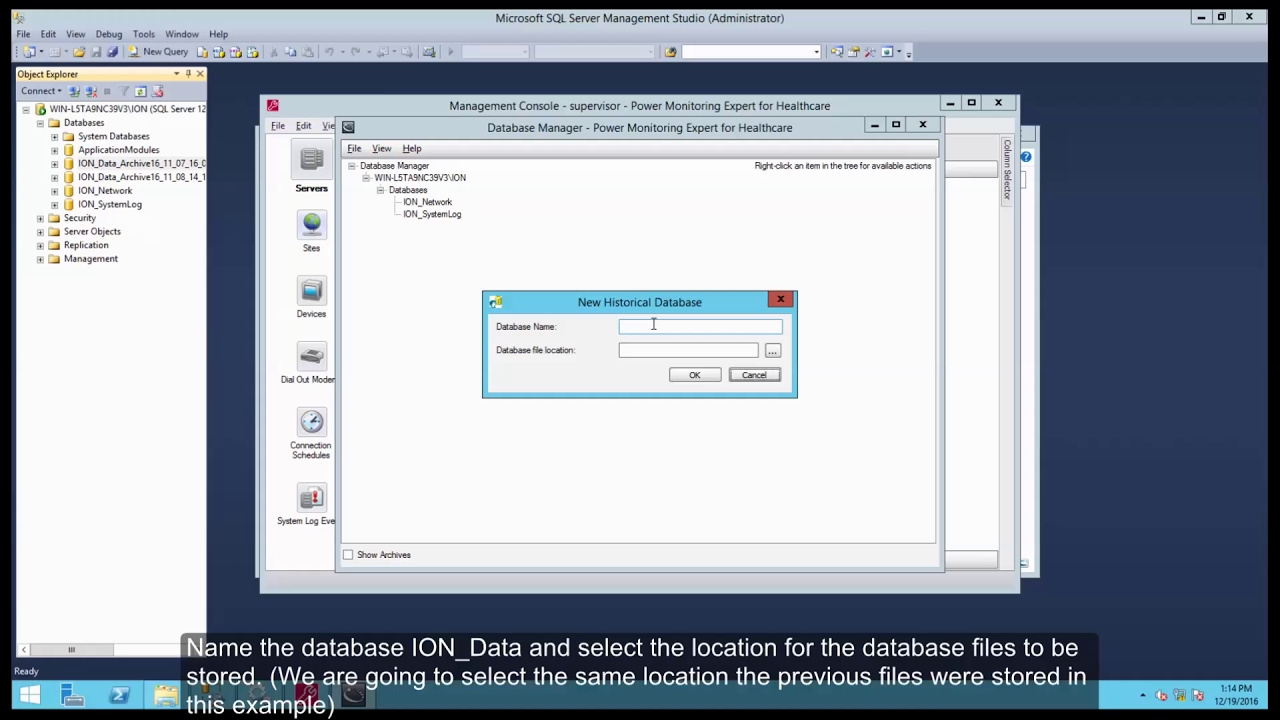Open the Debug menu in SSMS

pos(109,34)
